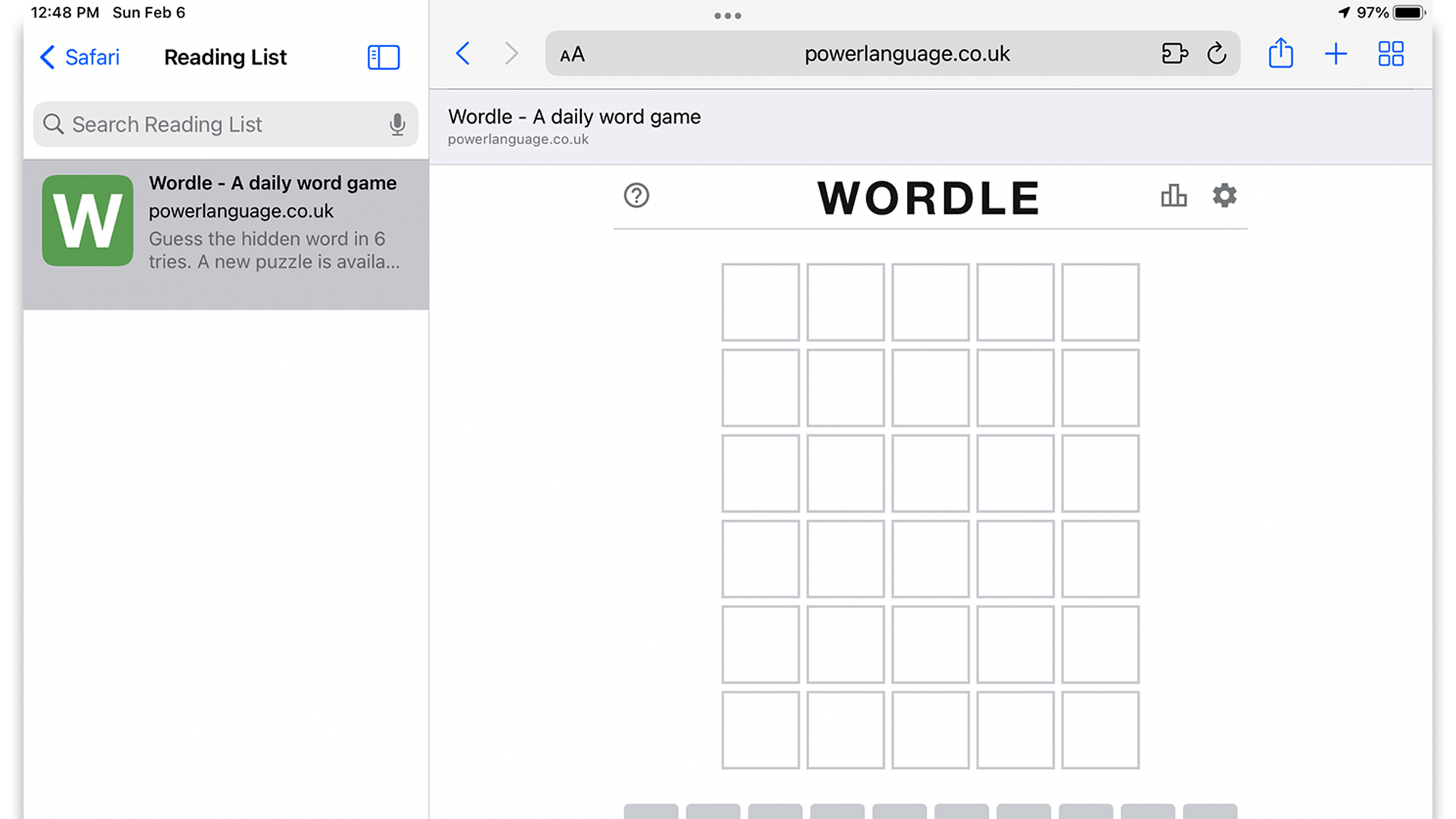Search the Reading List field

(x=225, y=124)
